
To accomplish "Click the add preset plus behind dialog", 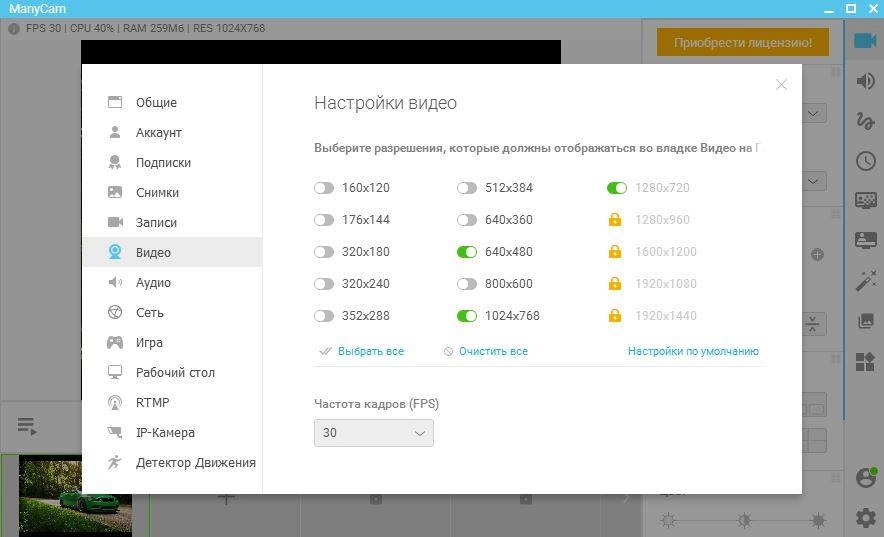I will pyautogui.click(x=226, y=499).
